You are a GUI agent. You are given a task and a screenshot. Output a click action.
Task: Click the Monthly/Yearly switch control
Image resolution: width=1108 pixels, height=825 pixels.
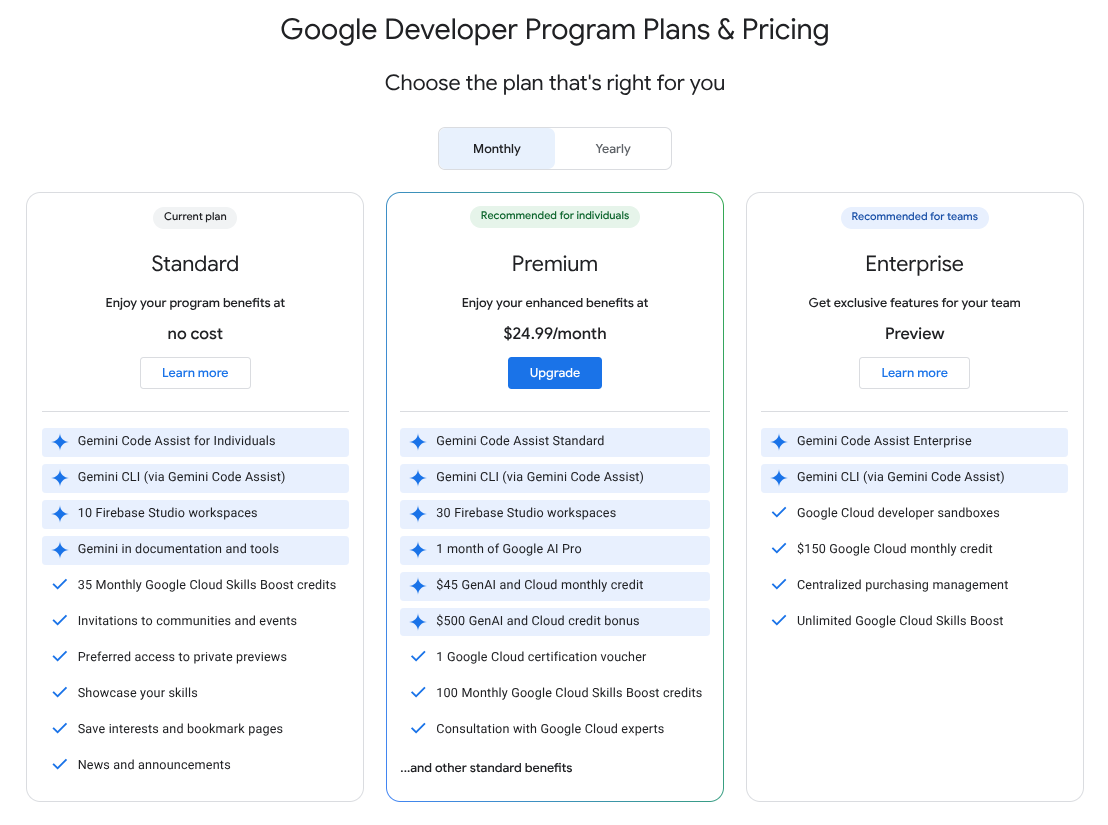click(x=555, y=148)
